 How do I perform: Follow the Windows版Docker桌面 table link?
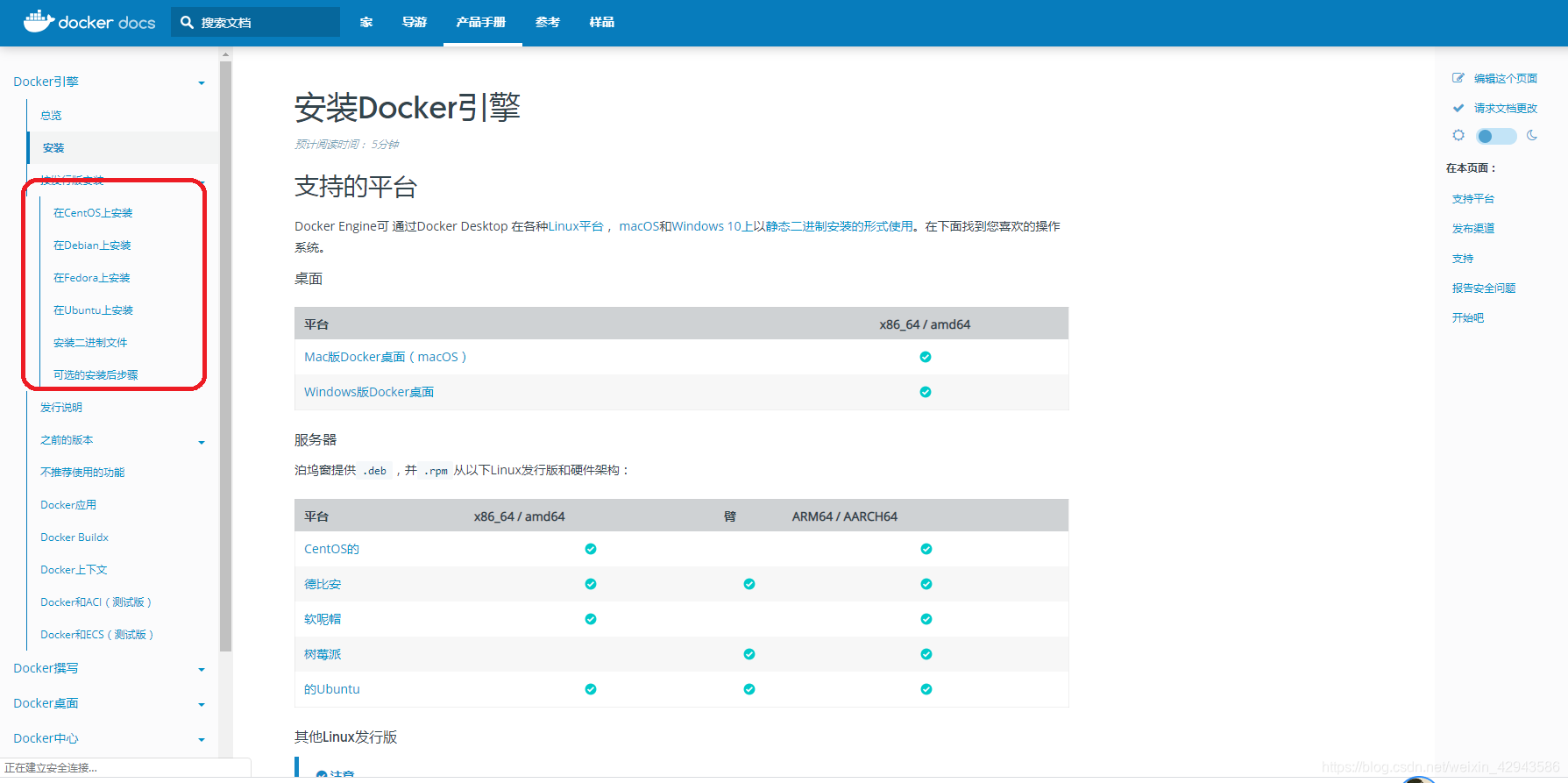[369, 392]
